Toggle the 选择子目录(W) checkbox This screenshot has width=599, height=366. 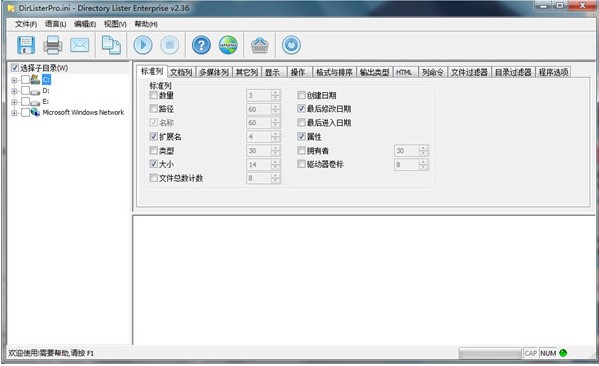point(15,68)
